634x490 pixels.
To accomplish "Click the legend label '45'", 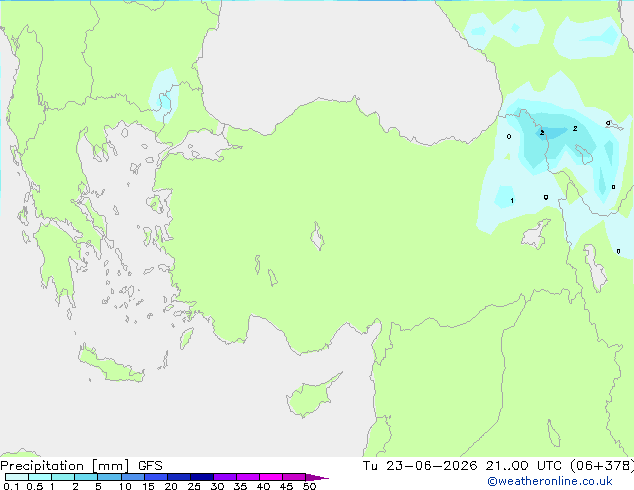I will (286, 486).
